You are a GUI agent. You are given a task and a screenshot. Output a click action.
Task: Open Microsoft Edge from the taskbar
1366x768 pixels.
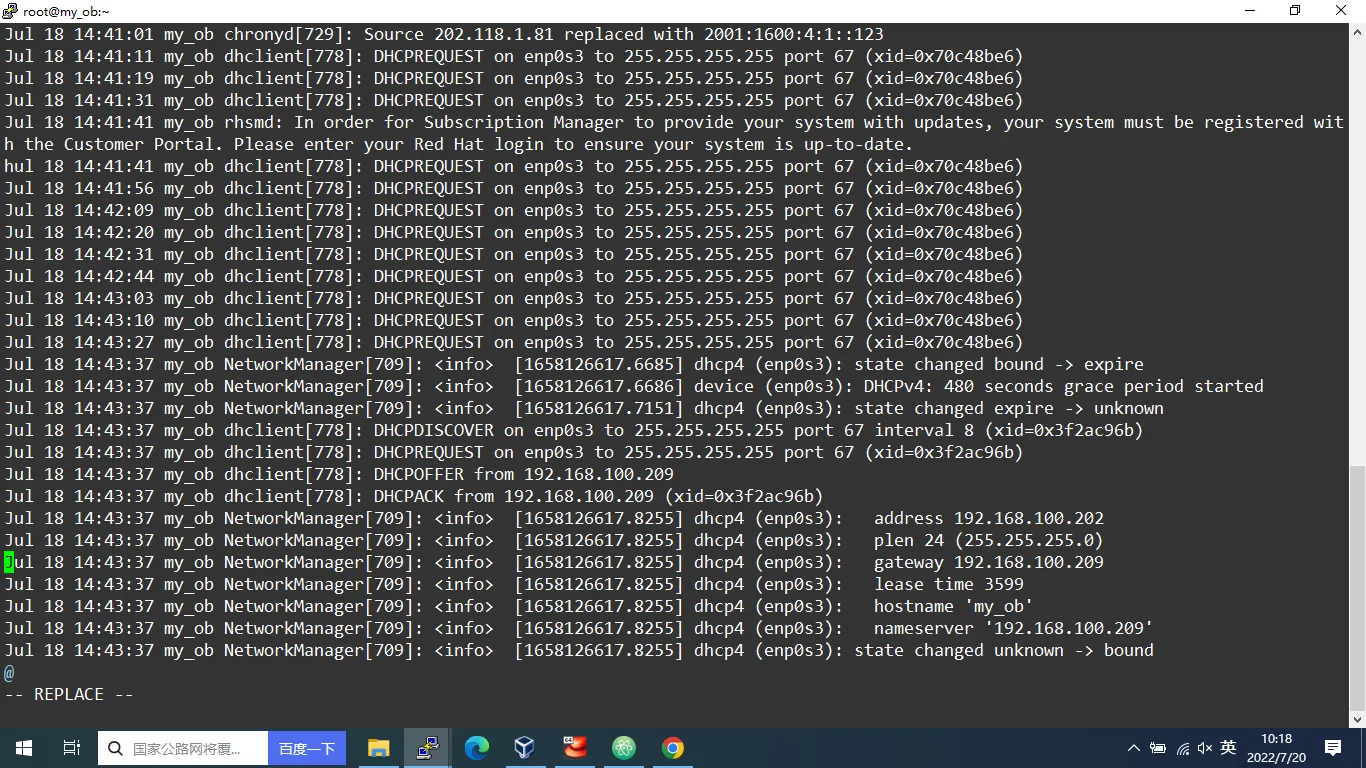click(476, 748)
